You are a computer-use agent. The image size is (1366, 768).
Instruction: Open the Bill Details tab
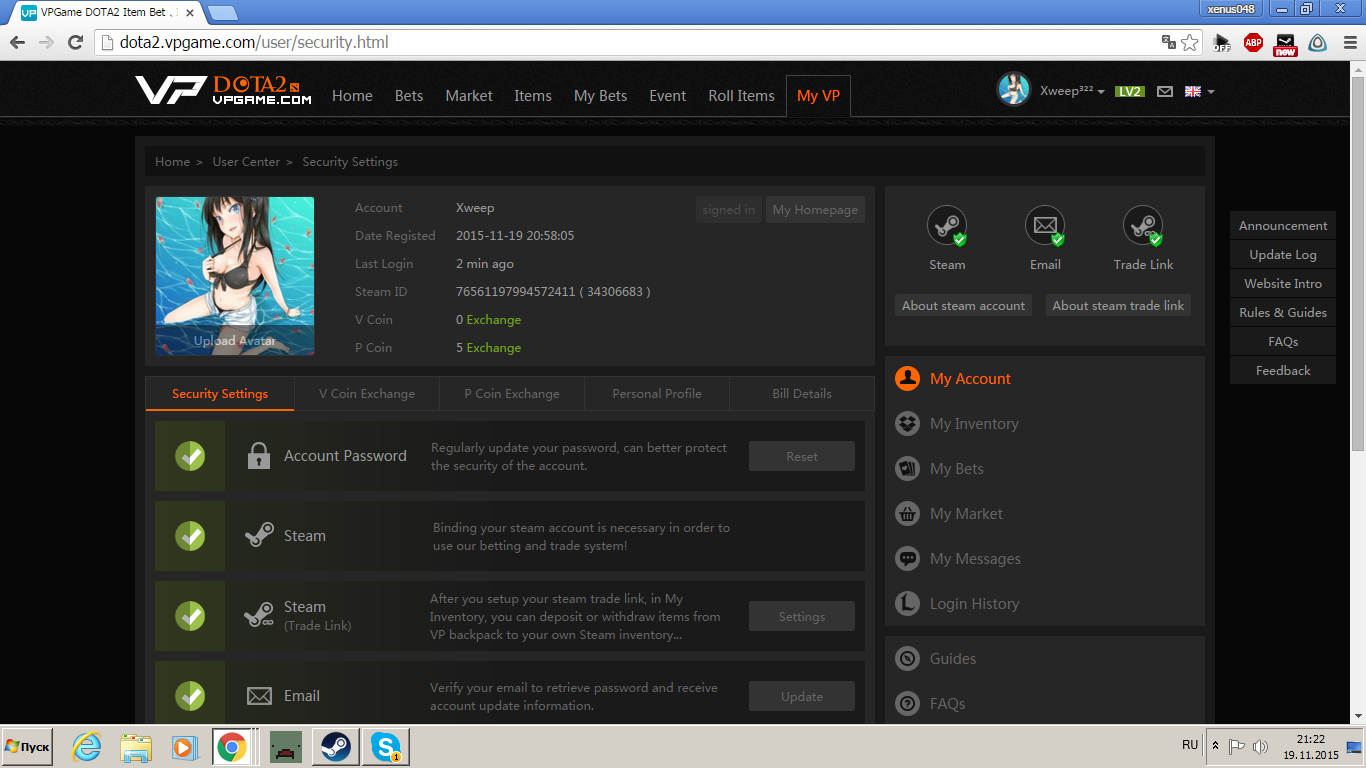tap(802, 394)
